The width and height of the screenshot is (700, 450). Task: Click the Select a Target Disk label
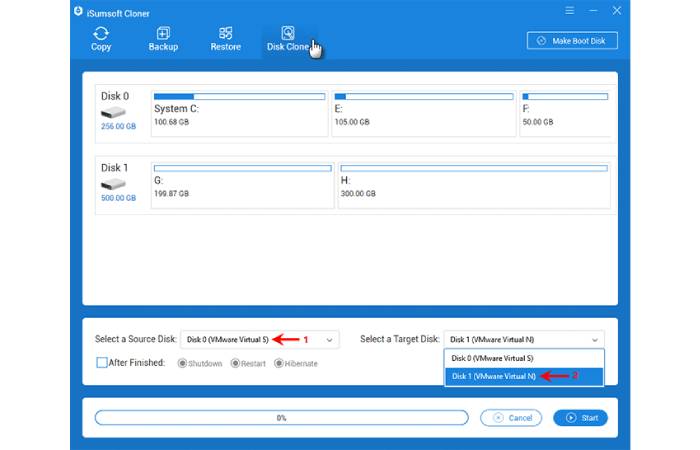pos(400,339)
